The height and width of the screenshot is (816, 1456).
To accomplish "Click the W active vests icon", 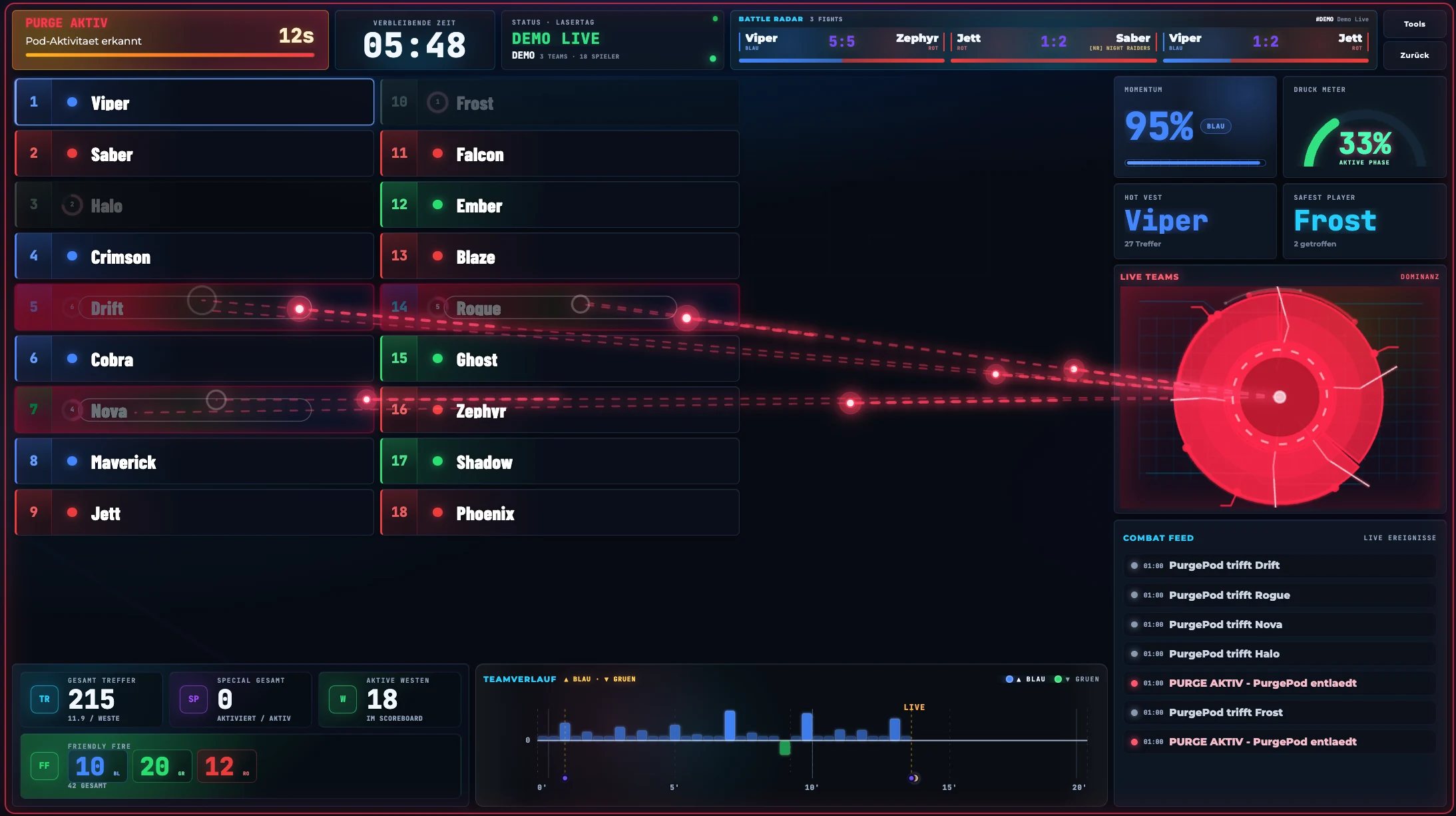I will (x=343, y=699).
